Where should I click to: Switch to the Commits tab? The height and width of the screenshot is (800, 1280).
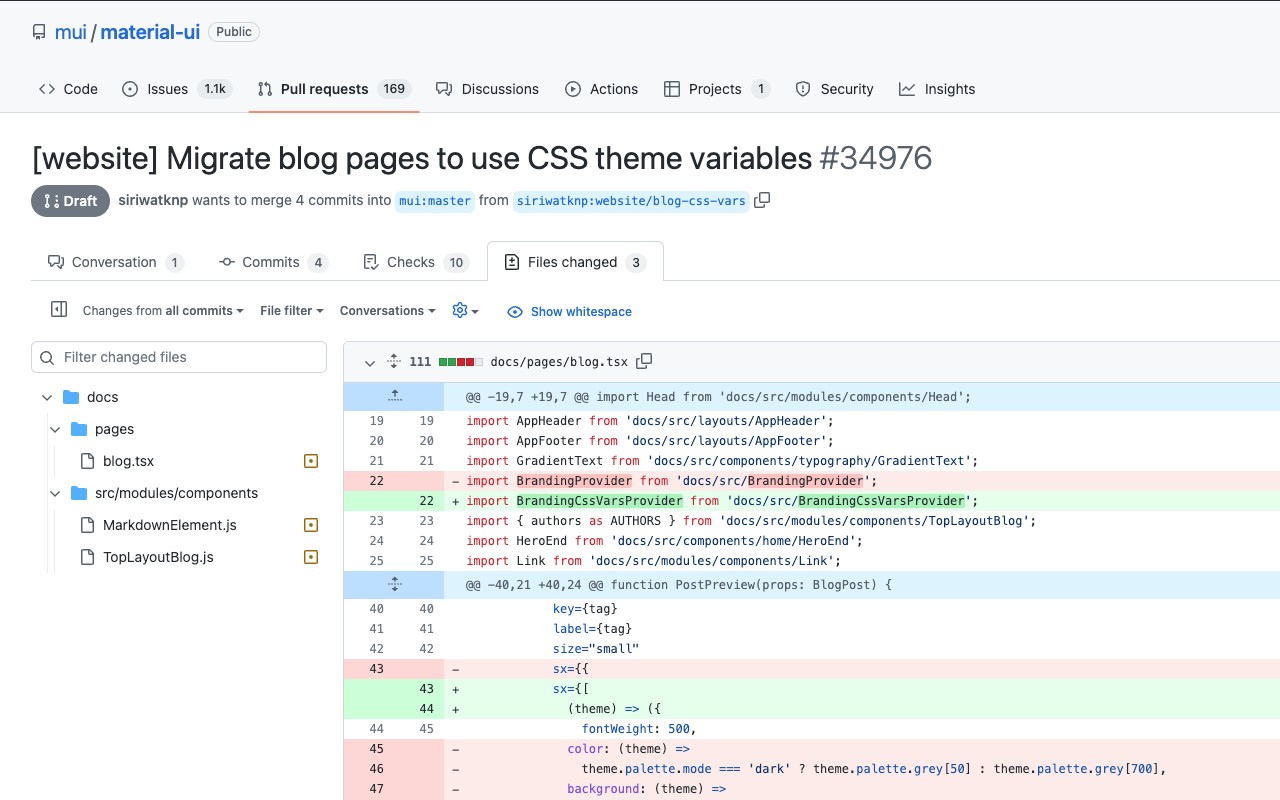coord(272,262)
